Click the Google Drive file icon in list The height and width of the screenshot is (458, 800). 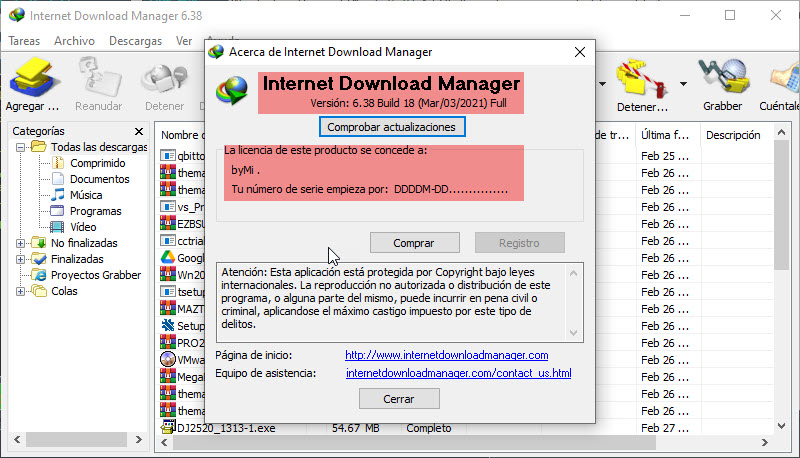(x=168, y=258)
